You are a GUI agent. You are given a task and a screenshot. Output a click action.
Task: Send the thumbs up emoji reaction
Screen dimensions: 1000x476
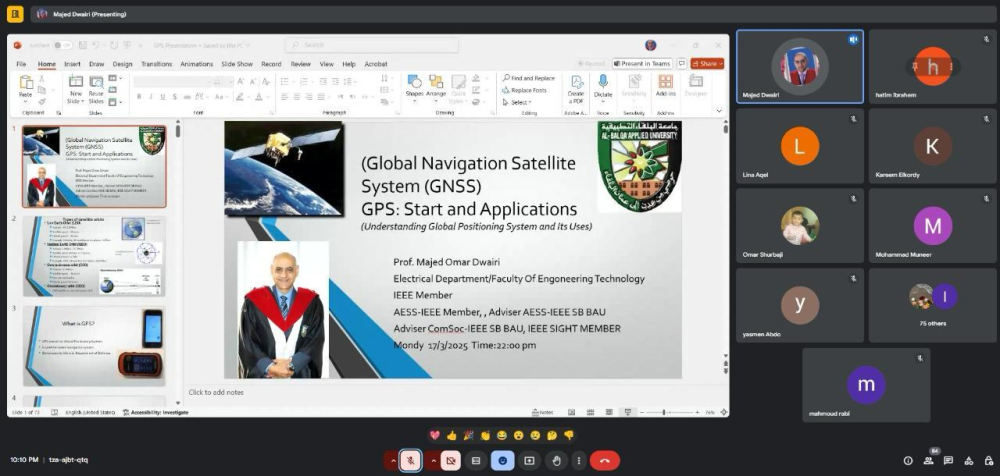[x=451, y=436]
